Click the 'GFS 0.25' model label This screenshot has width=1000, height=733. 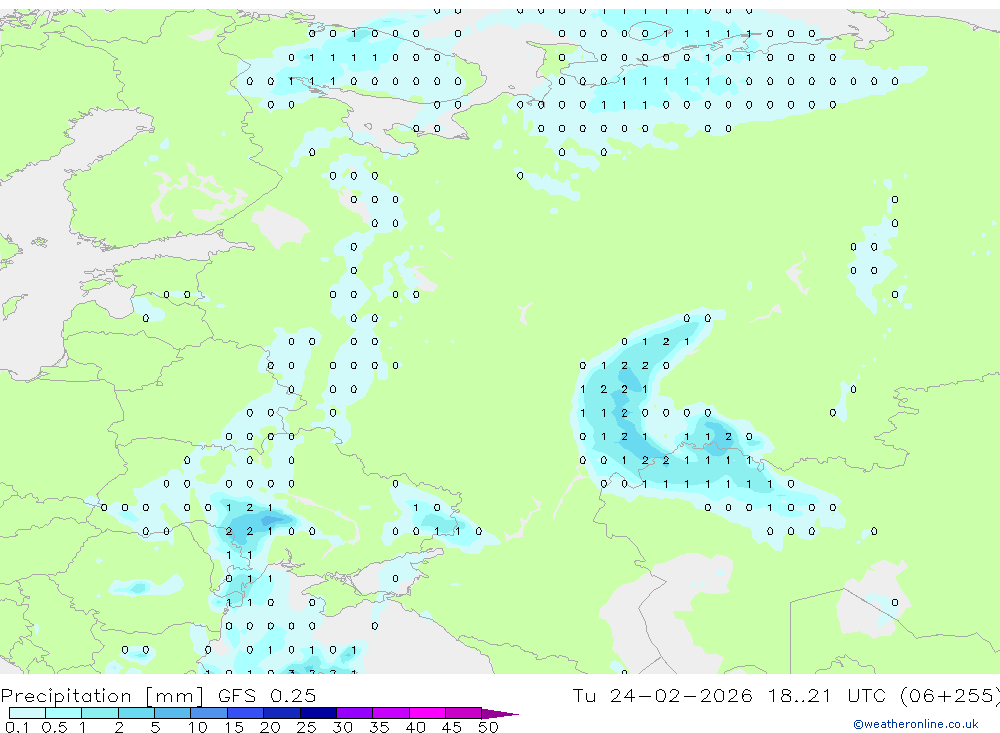tap(267, 695)
